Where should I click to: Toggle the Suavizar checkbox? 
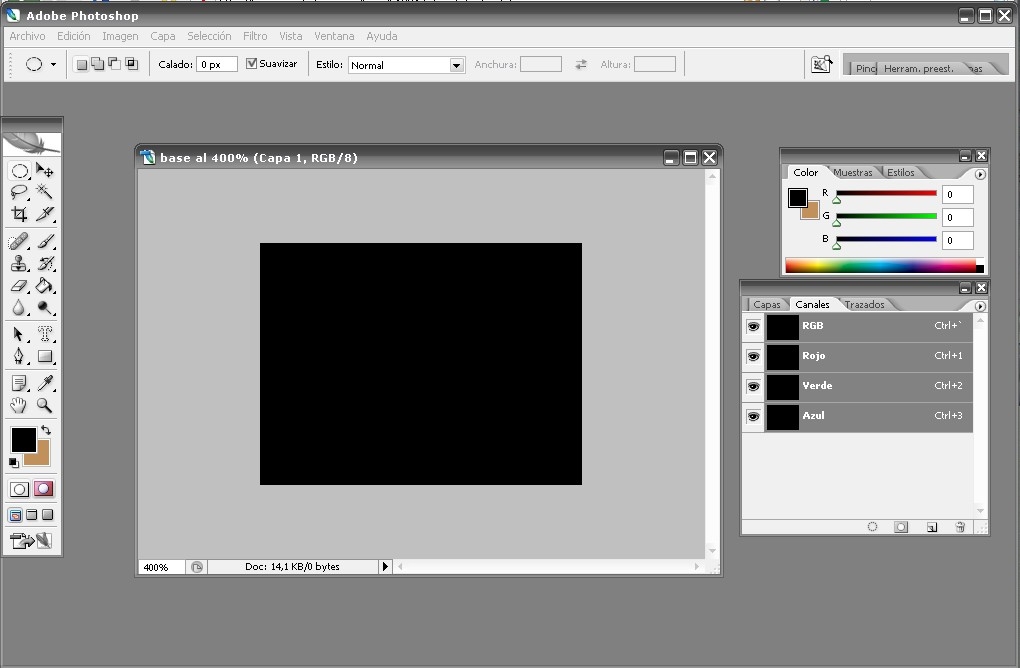coord(251,64)
